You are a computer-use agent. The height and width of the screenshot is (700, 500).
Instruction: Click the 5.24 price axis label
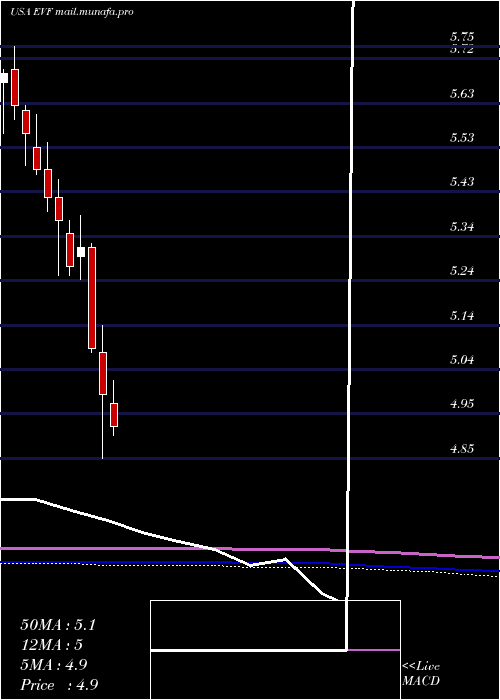[462, 271]
